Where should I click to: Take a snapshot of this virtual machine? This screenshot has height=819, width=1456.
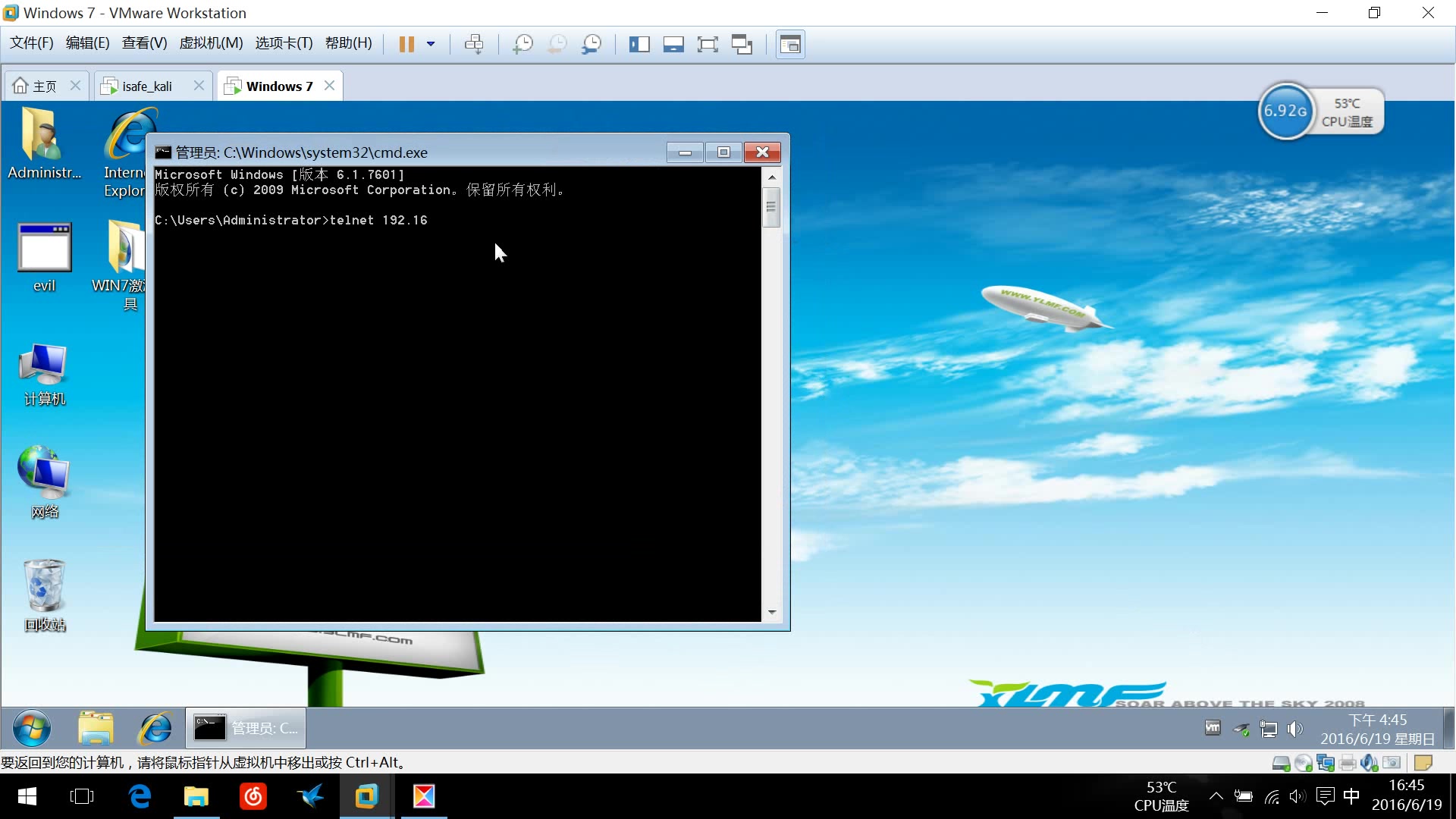[x=522, y=44]
